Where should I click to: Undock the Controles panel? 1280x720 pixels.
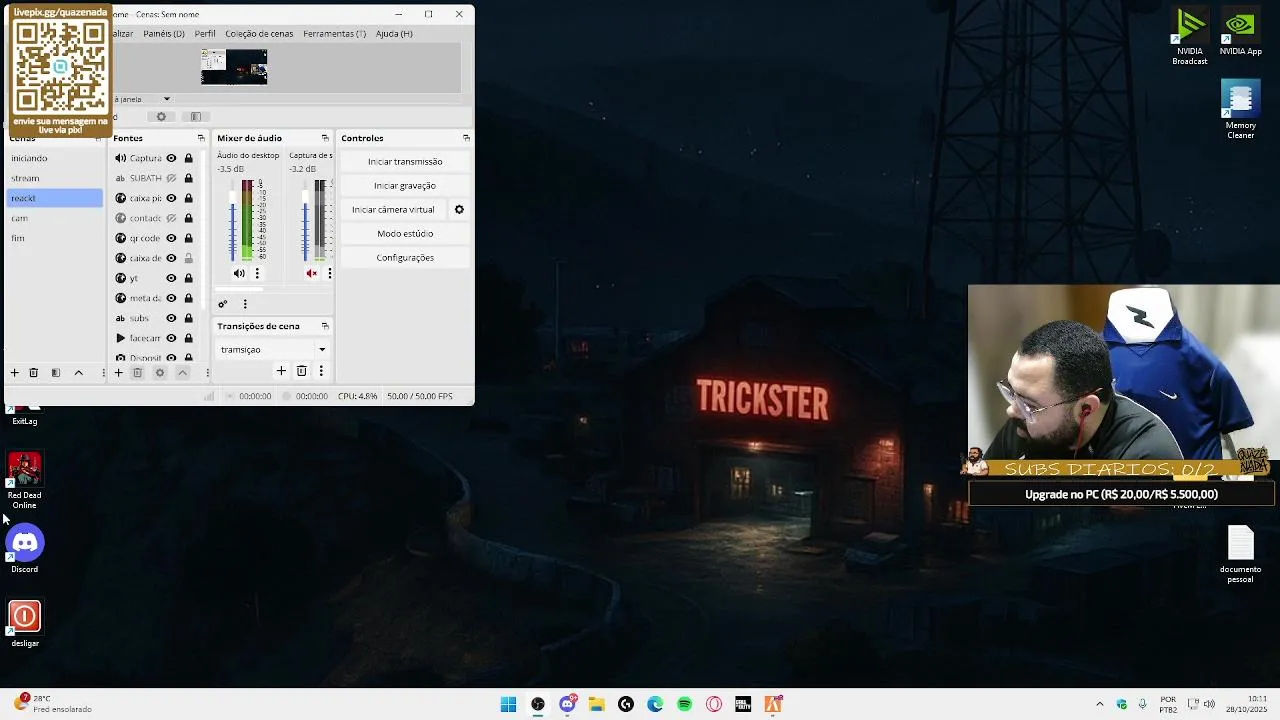point(466,138)
